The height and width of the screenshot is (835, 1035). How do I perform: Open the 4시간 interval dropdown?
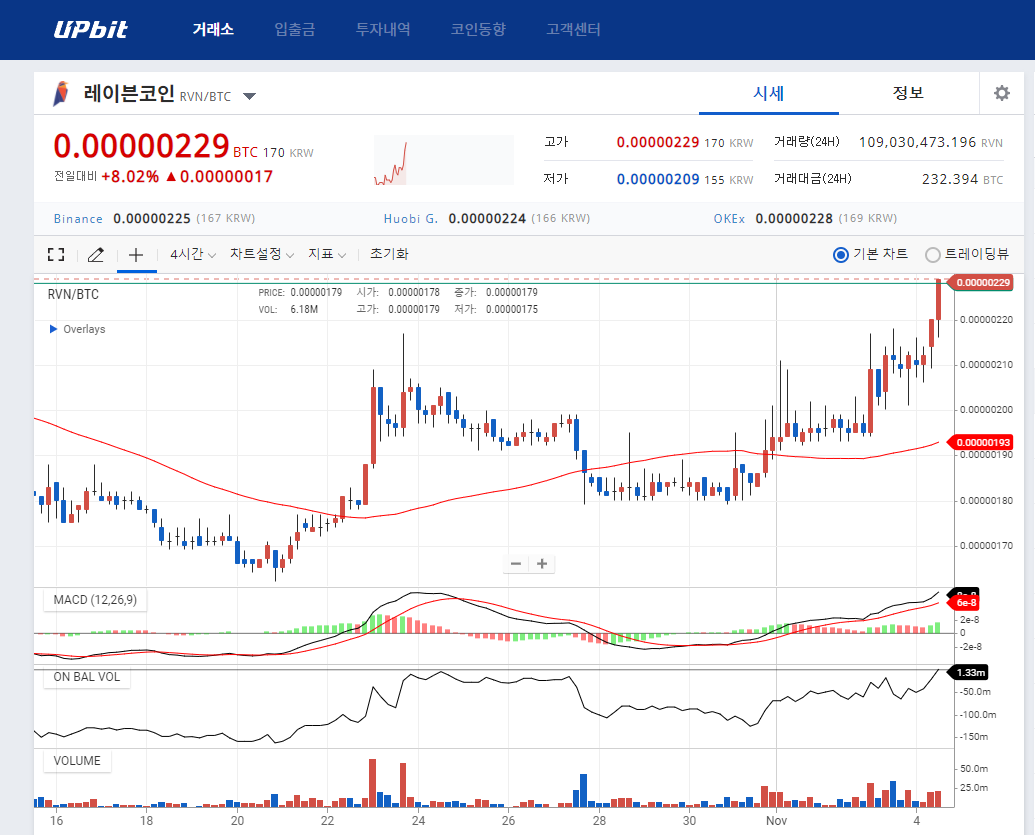[x=193, y=254]
